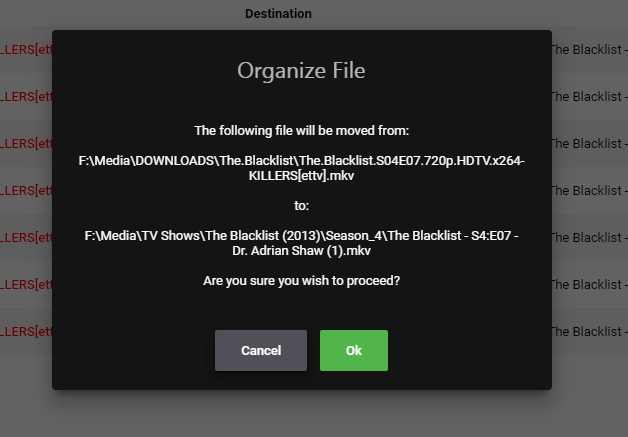
Task: Click last row's 'The Blacklist' destination text
Action: [x=588, y=332]
